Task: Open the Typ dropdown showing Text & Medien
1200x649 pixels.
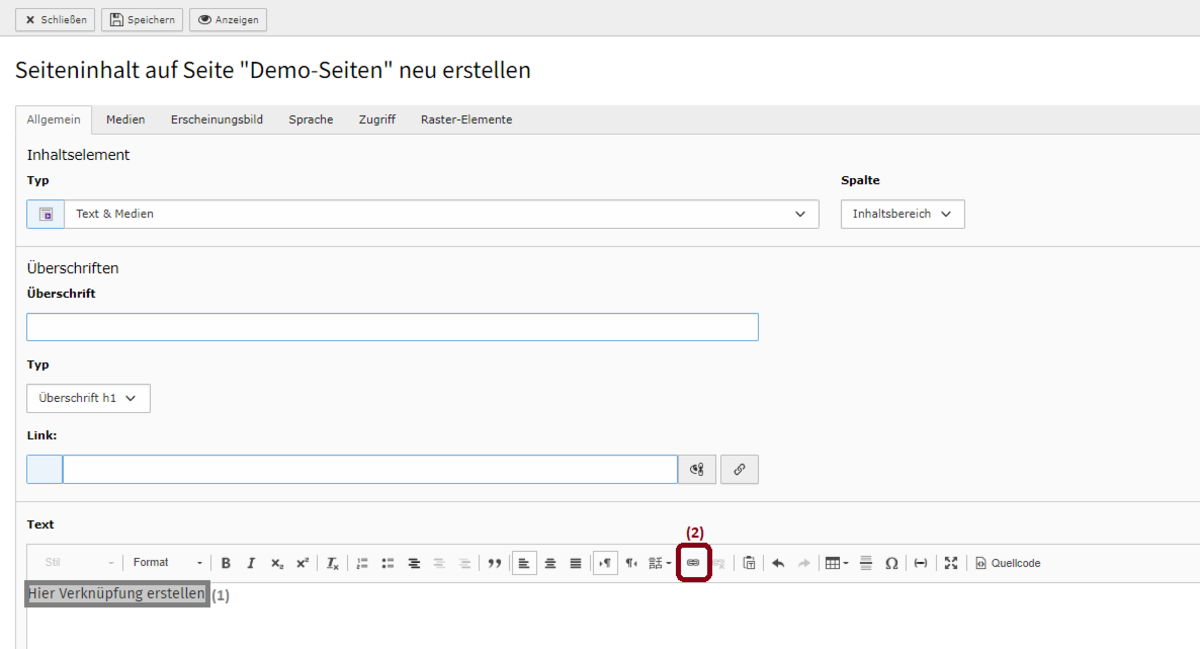Action: pyautogui.click(x=422, y=214)
